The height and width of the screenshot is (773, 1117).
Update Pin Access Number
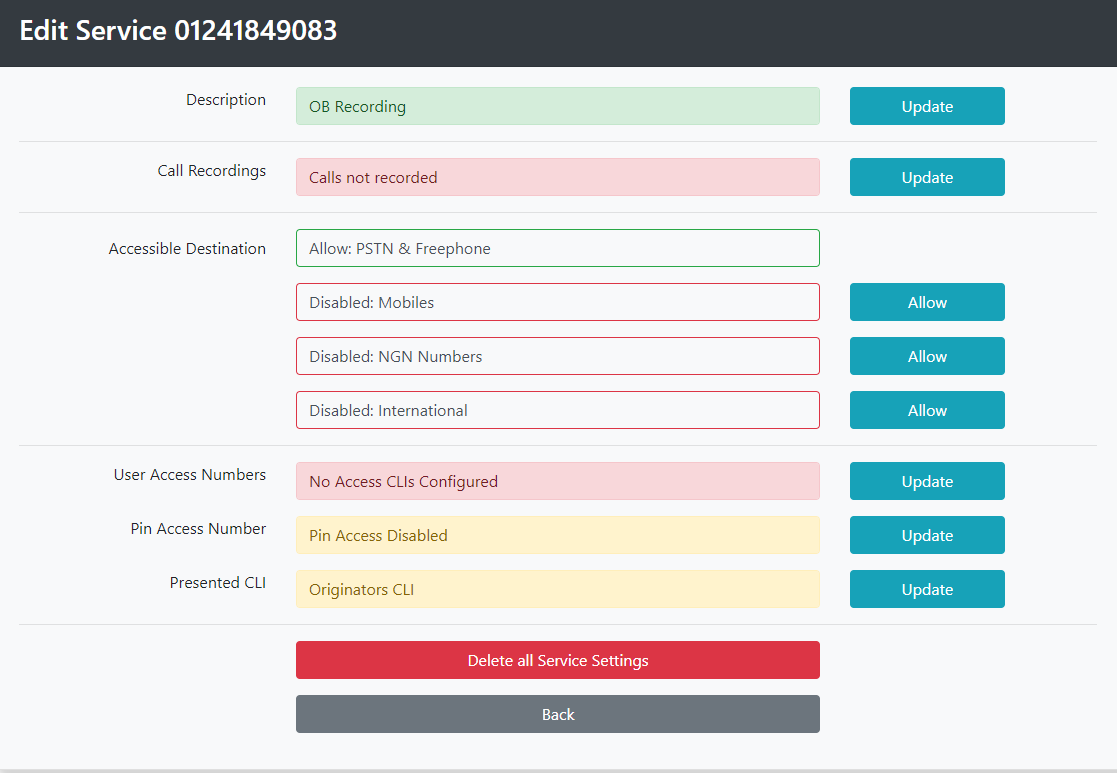[927, 536]
